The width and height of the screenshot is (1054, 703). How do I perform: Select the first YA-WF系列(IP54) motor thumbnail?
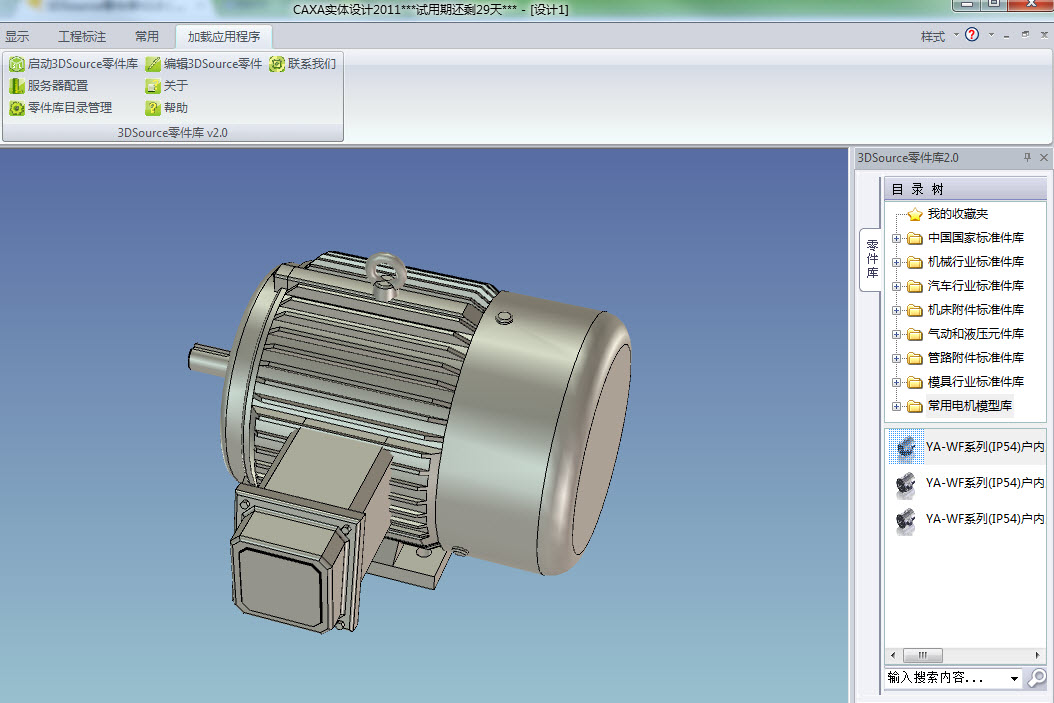point(906,447)
